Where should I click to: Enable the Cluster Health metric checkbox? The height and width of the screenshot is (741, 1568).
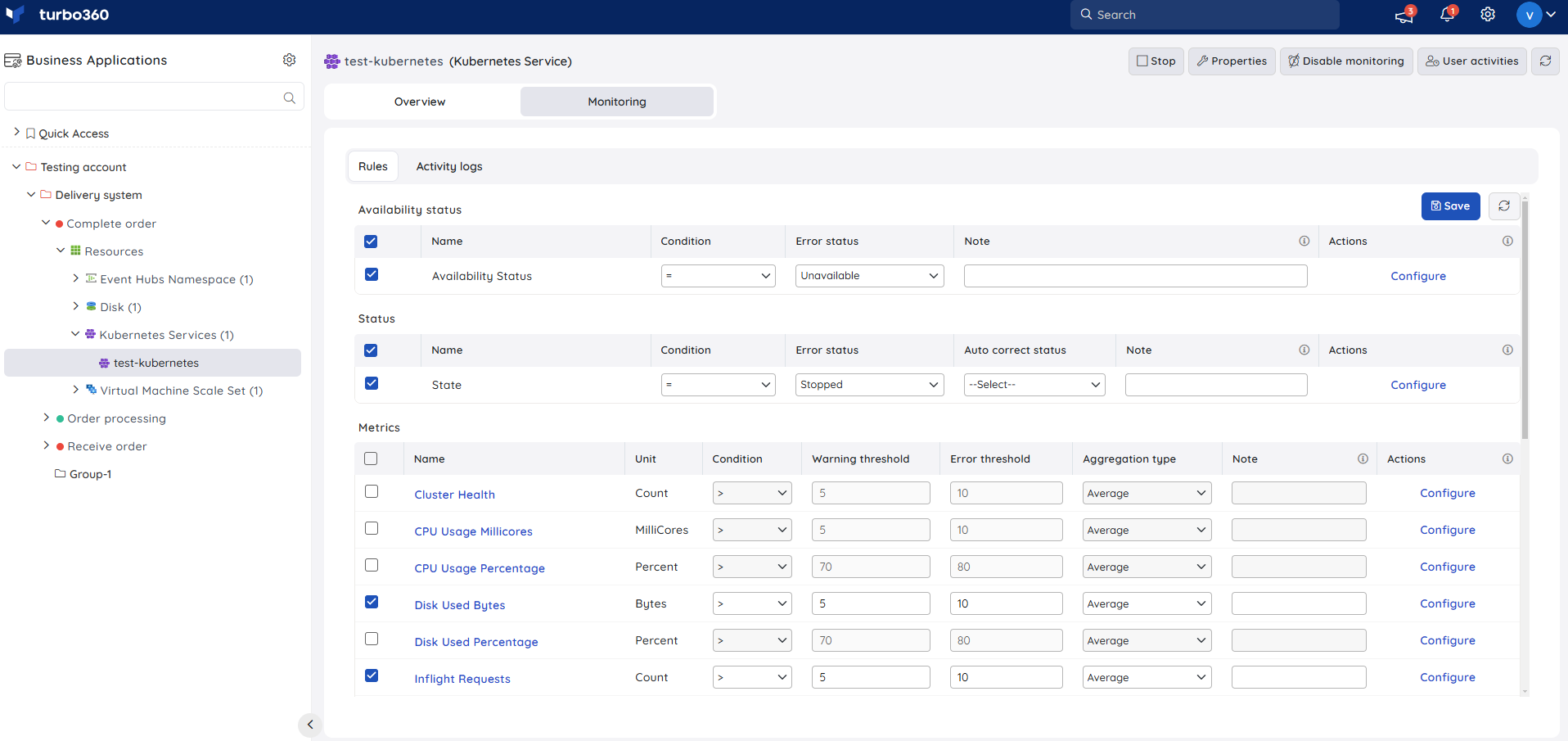click(372, 491)
